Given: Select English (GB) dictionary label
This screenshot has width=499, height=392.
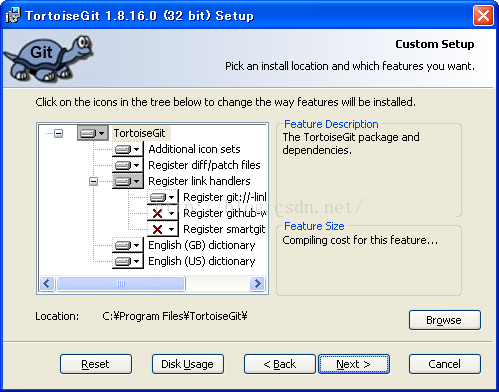Looking at the screenshot, I should (x=202, y=245).
